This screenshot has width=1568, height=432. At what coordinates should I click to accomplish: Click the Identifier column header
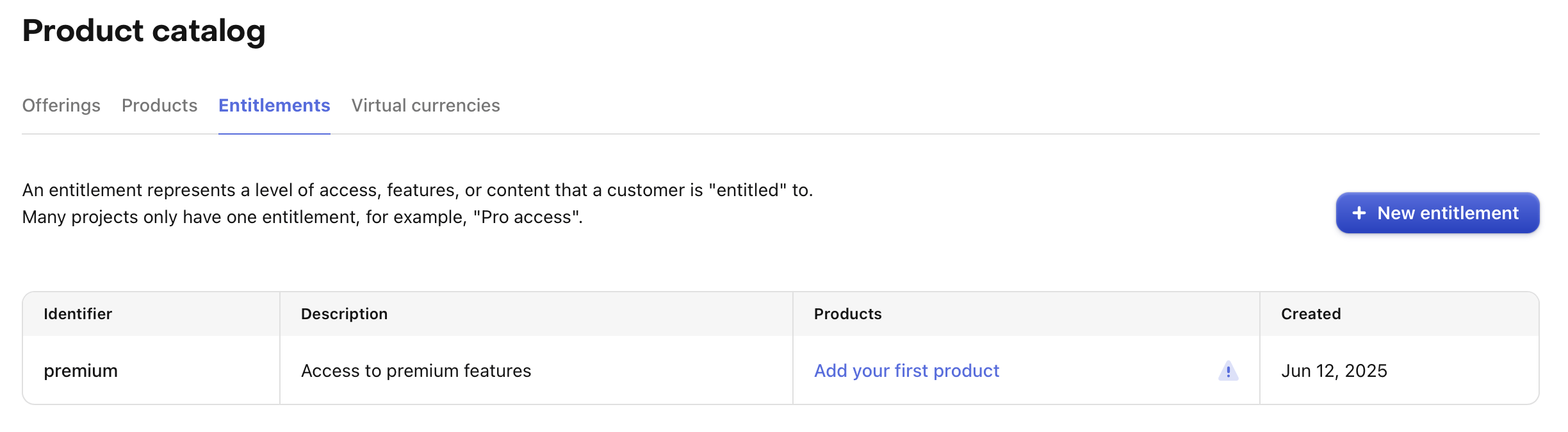pyautogui.click(x=78, y=313)
